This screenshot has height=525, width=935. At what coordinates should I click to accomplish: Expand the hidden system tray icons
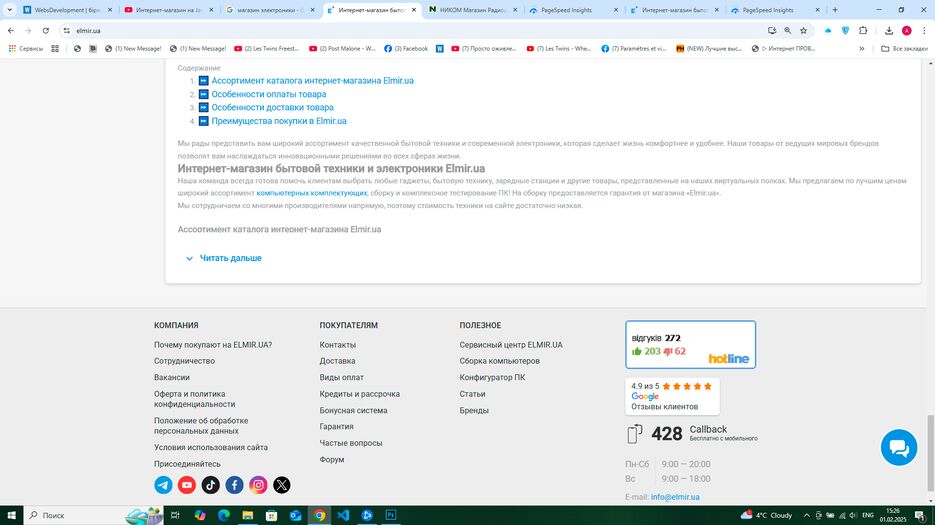tap(806, 515)
